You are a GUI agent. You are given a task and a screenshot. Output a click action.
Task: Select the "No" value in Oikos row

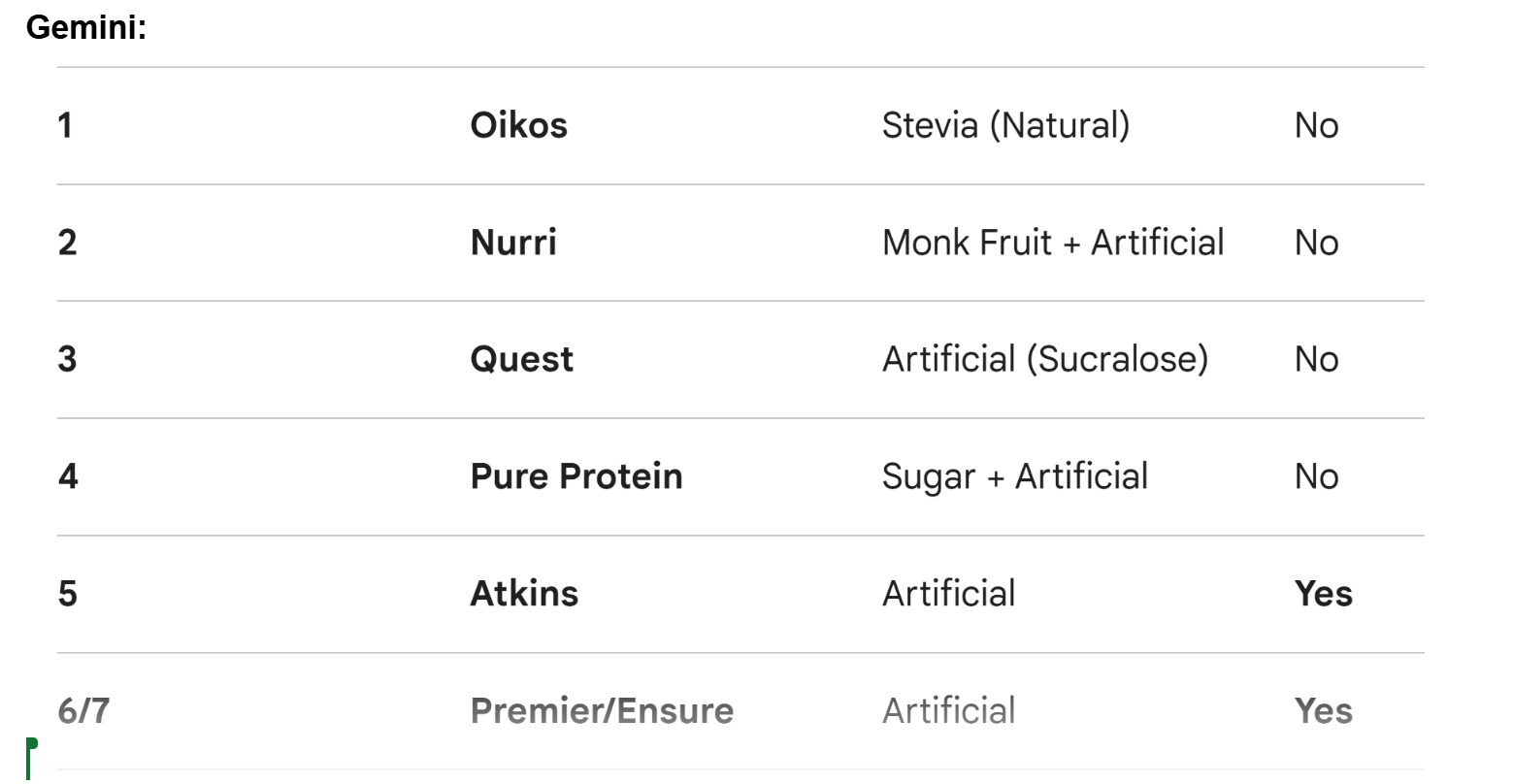1316,125
